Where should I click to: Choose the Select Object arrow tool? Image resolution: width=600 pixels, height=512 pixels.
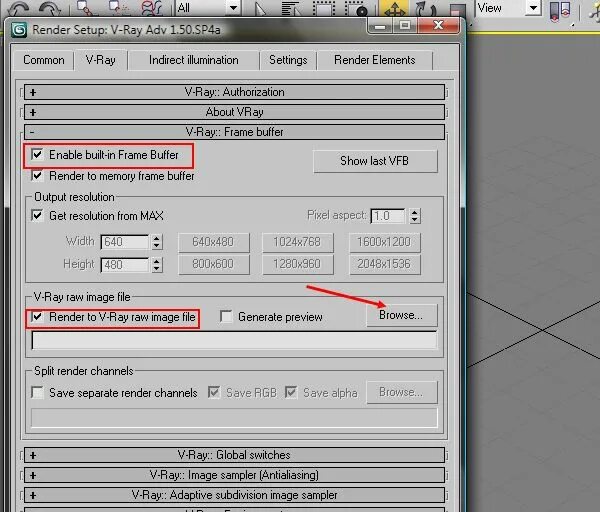tap(260, 8)
